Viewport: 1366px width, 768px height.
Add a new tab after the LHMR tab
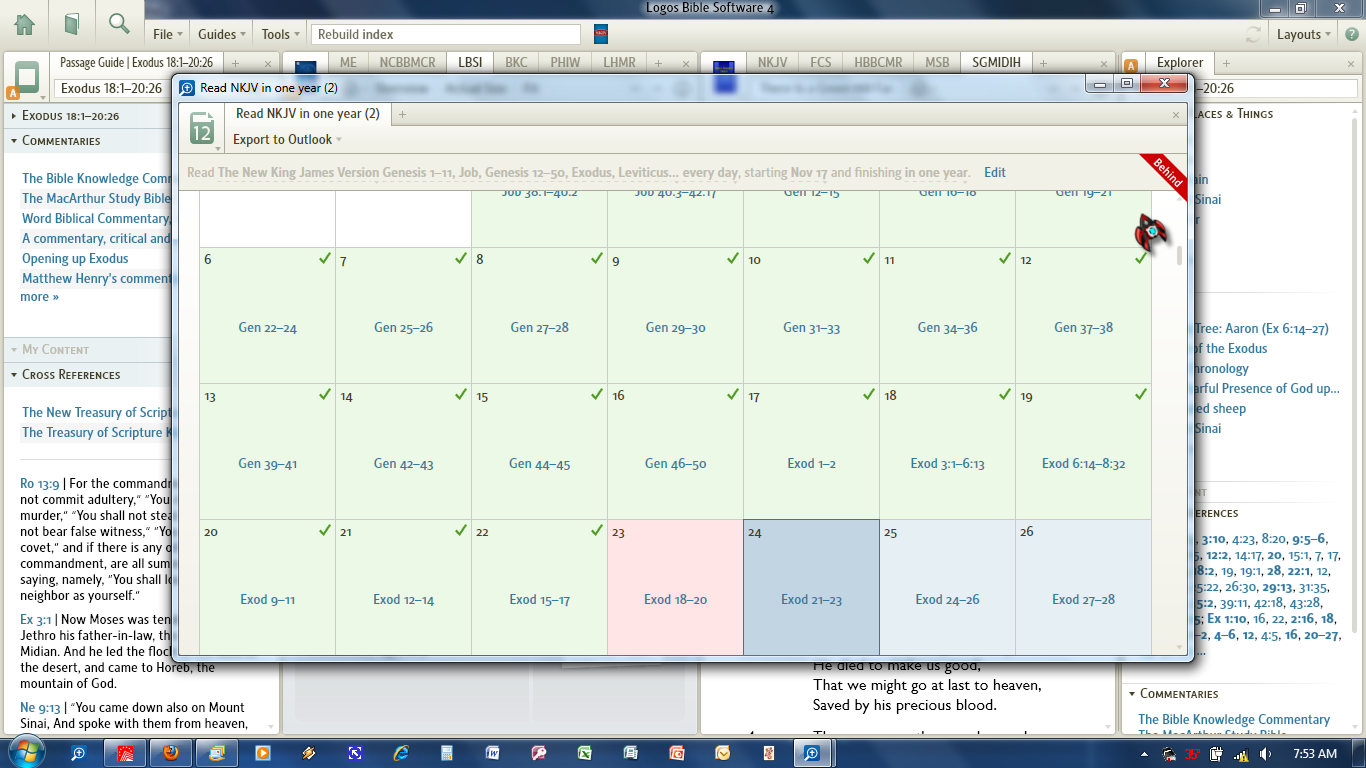pyautogui.click(x=658, y=62)
